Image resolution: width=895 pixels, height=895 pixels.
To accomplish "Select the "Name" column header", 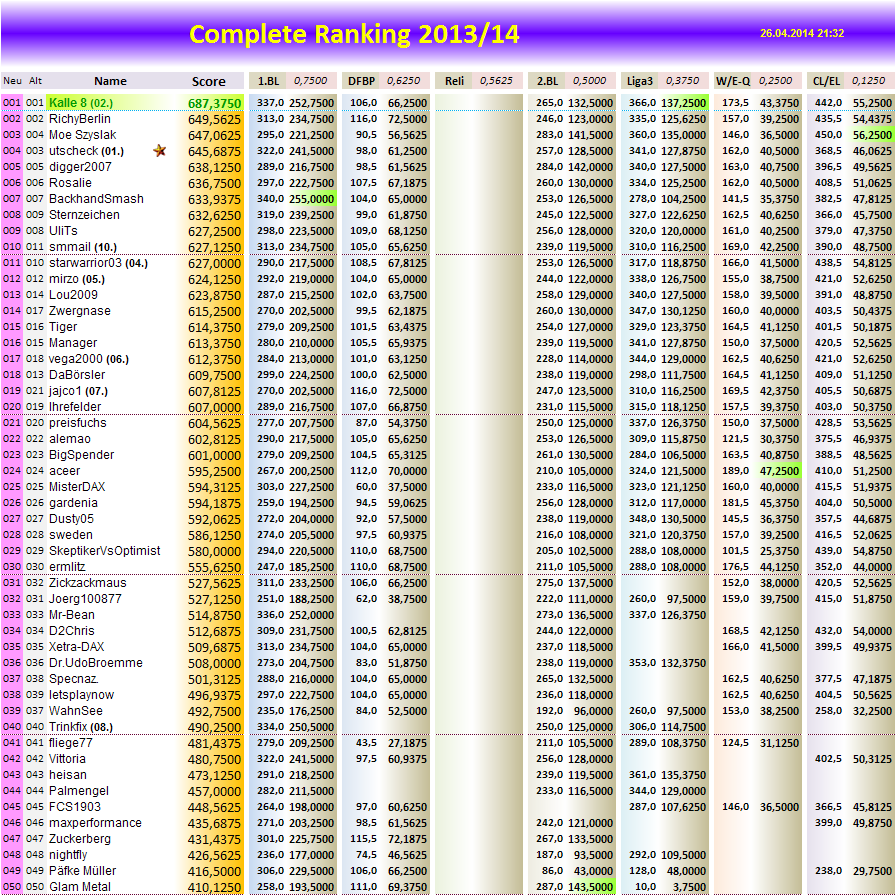I will click(110, 81).
